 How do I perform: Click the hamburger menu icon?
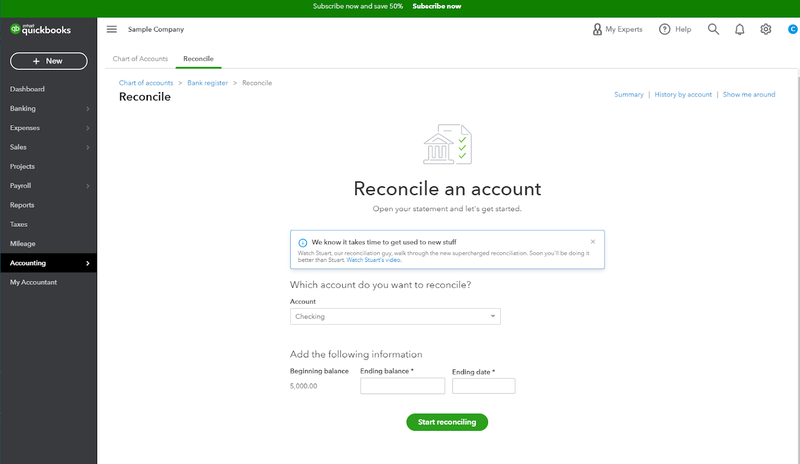pos(111,30)
